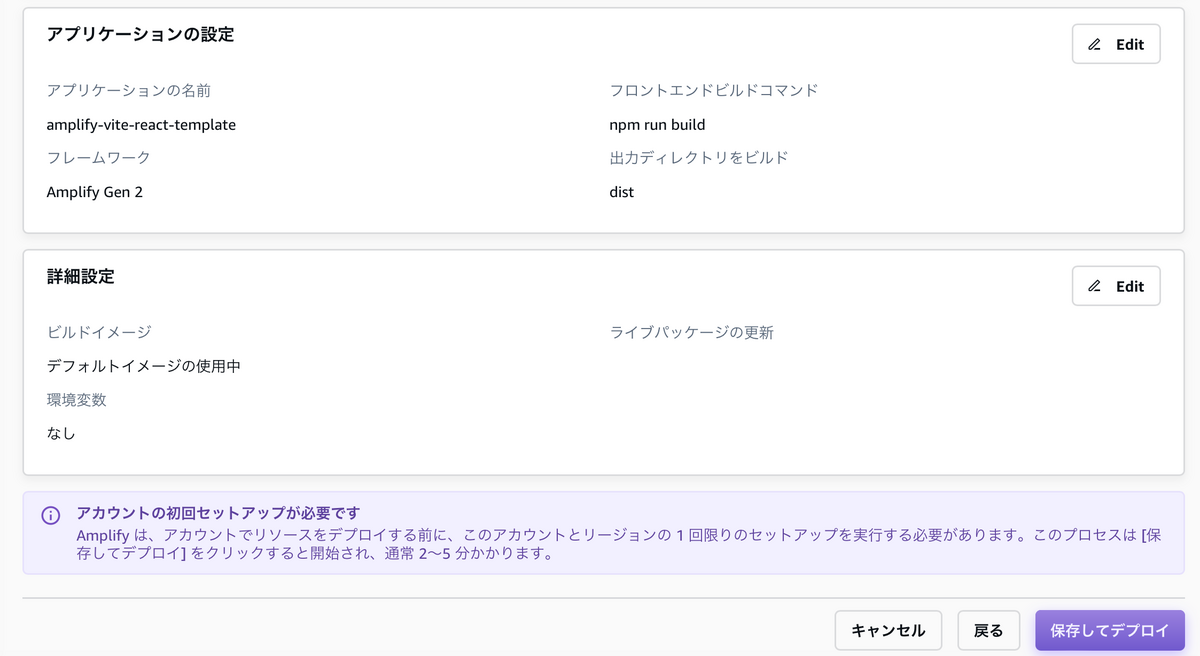
Task: Click 保存してデプロイ to deploy
Action: point(1110,631)
